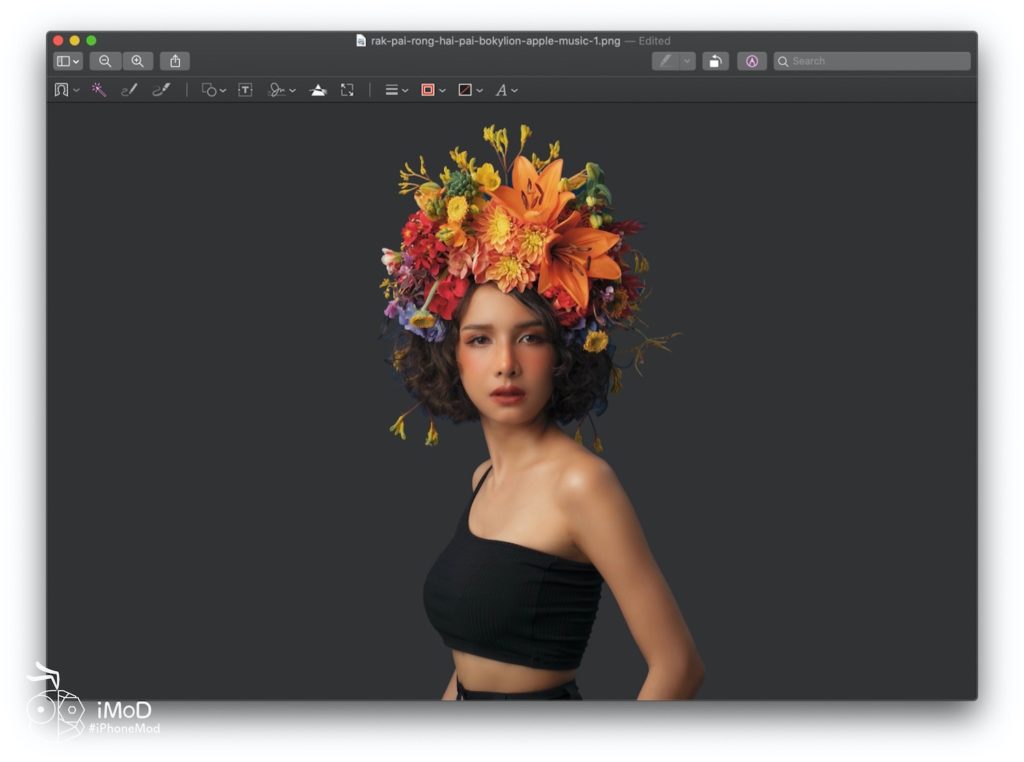Zoom out of the image

(x=105, y=61)
